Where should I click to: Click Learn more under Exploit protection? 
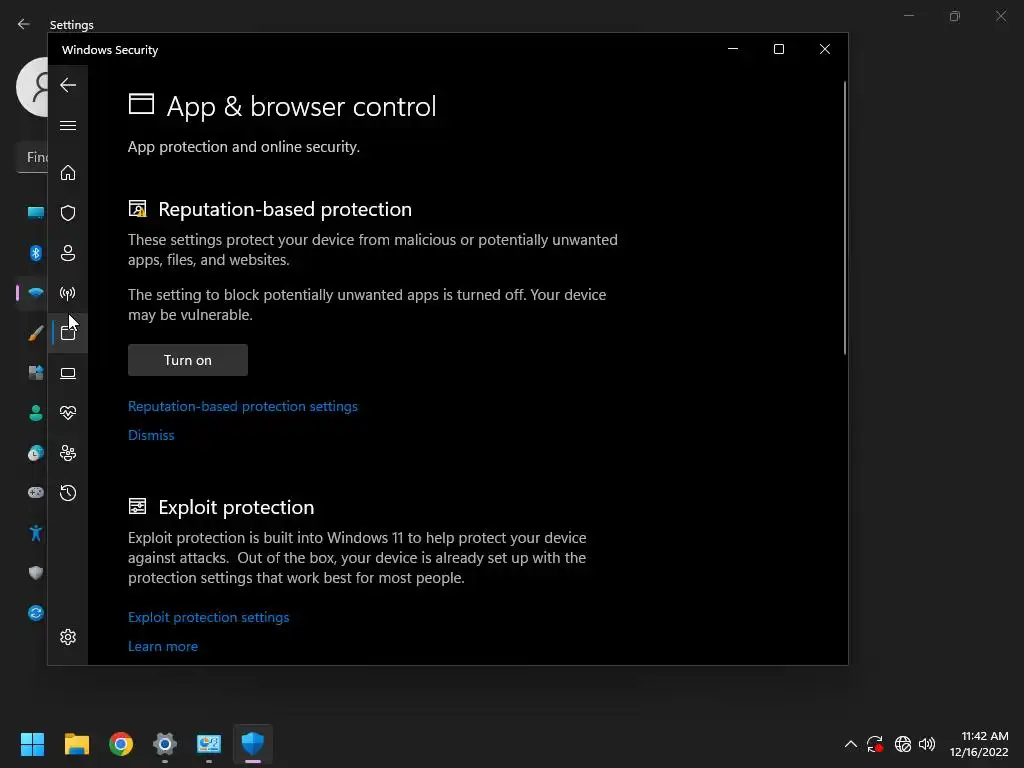coord(163,646)
